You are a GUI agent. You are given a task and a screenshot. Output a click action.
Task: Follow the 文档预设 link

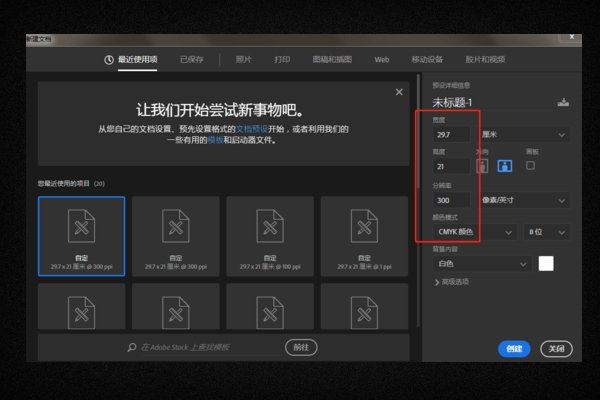coord(251,129)
